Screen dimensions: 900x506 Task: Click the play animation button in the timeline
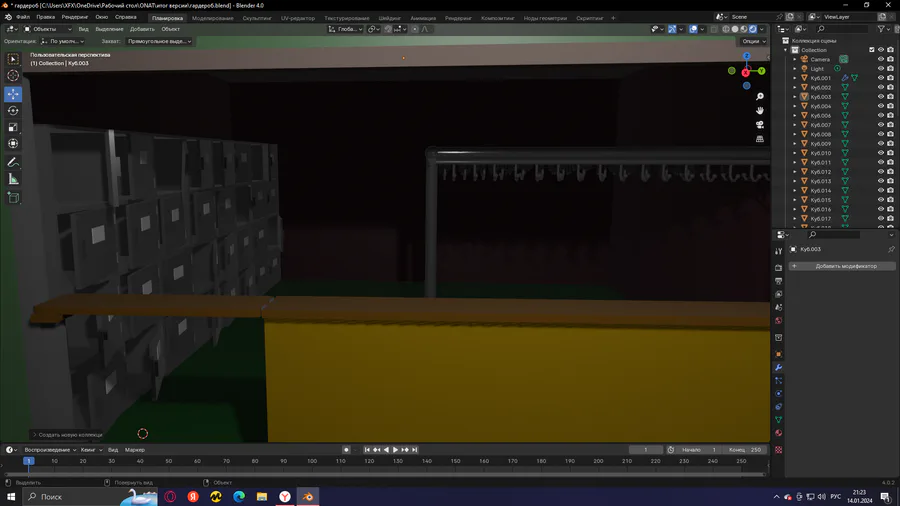pos(395,450)
